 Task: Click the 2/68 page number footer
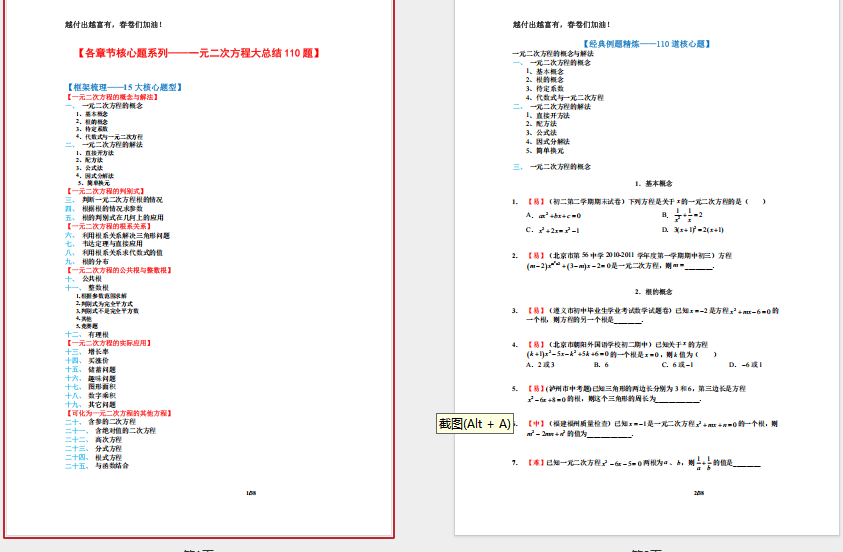tap(699, 491)
